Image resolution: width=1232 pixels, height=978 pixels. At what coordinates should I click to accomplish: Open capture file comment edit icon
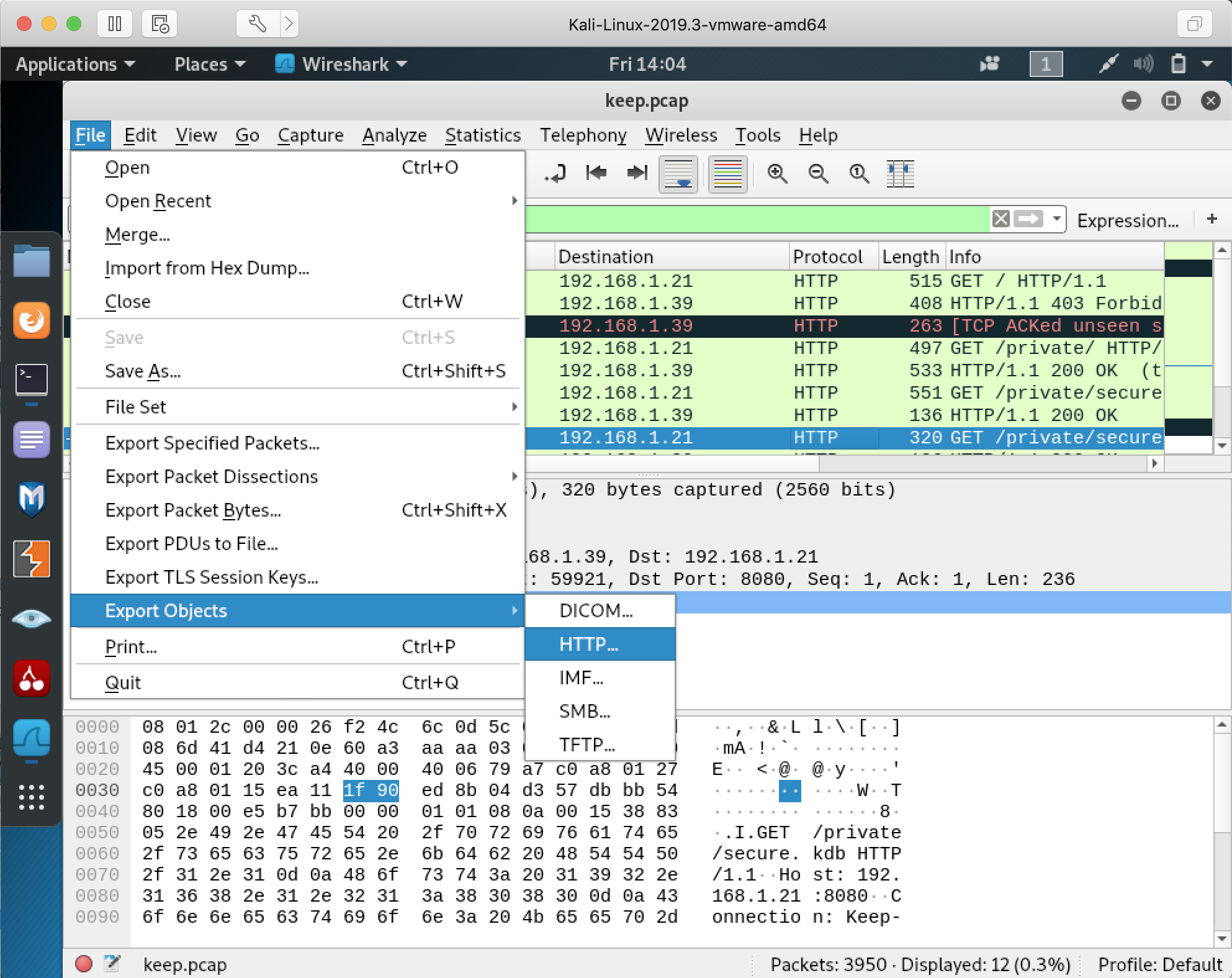[x=112, y=964]
